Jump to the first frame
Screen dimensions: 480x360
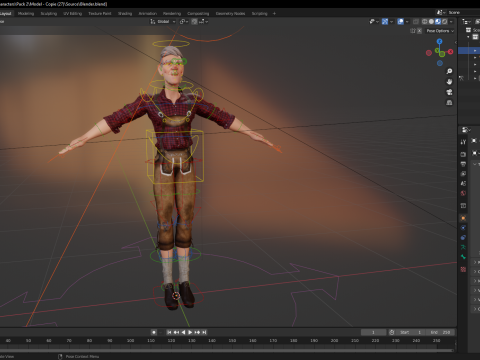click(x=169, y=332)
